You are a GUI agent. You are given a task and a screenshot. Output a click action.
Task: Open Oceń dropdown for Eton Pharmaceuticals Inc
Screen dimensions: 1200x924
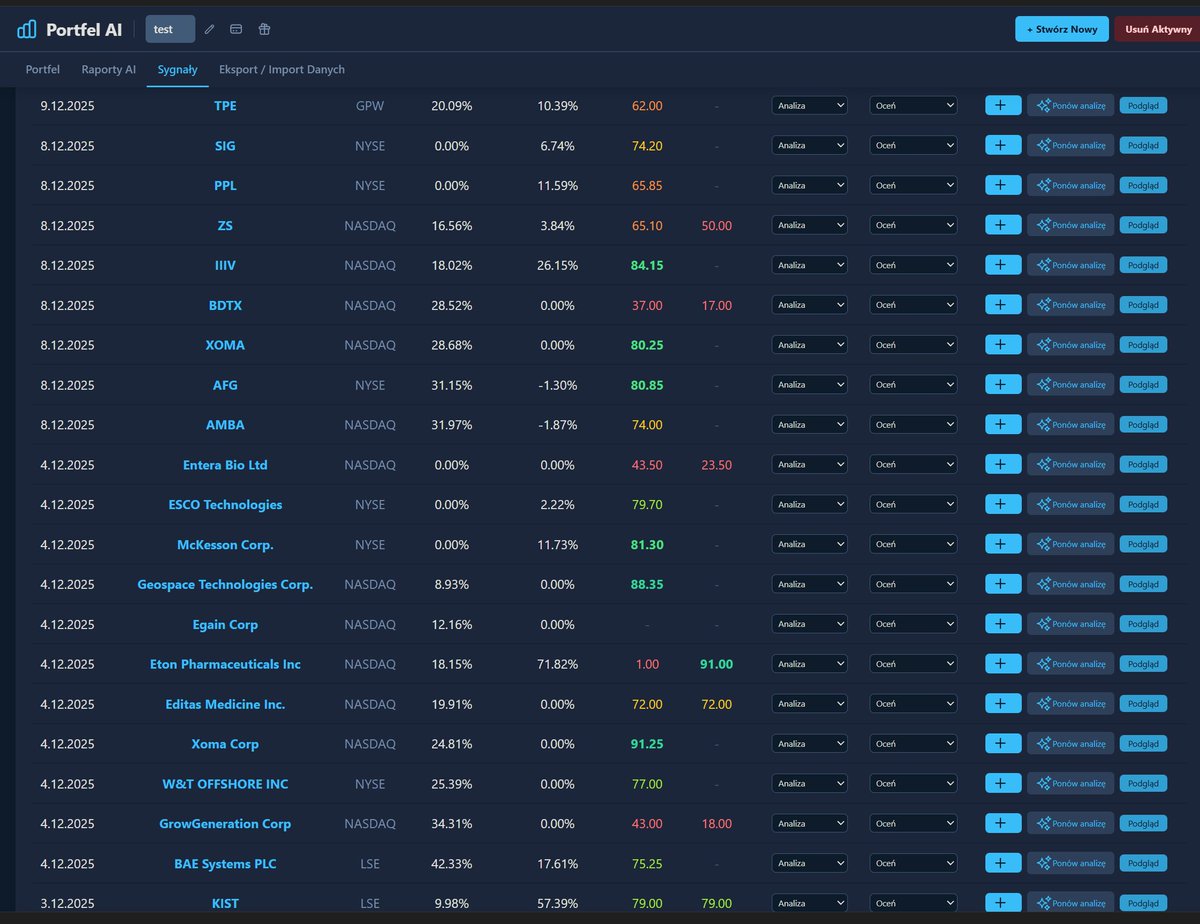coord(913,664)
